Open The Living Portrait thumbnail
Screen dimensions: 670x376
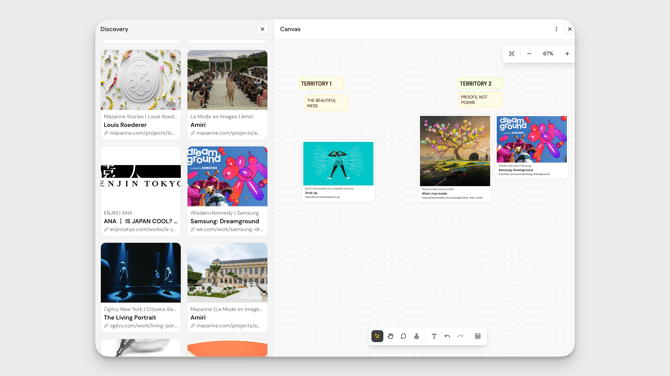pos(141,273)
